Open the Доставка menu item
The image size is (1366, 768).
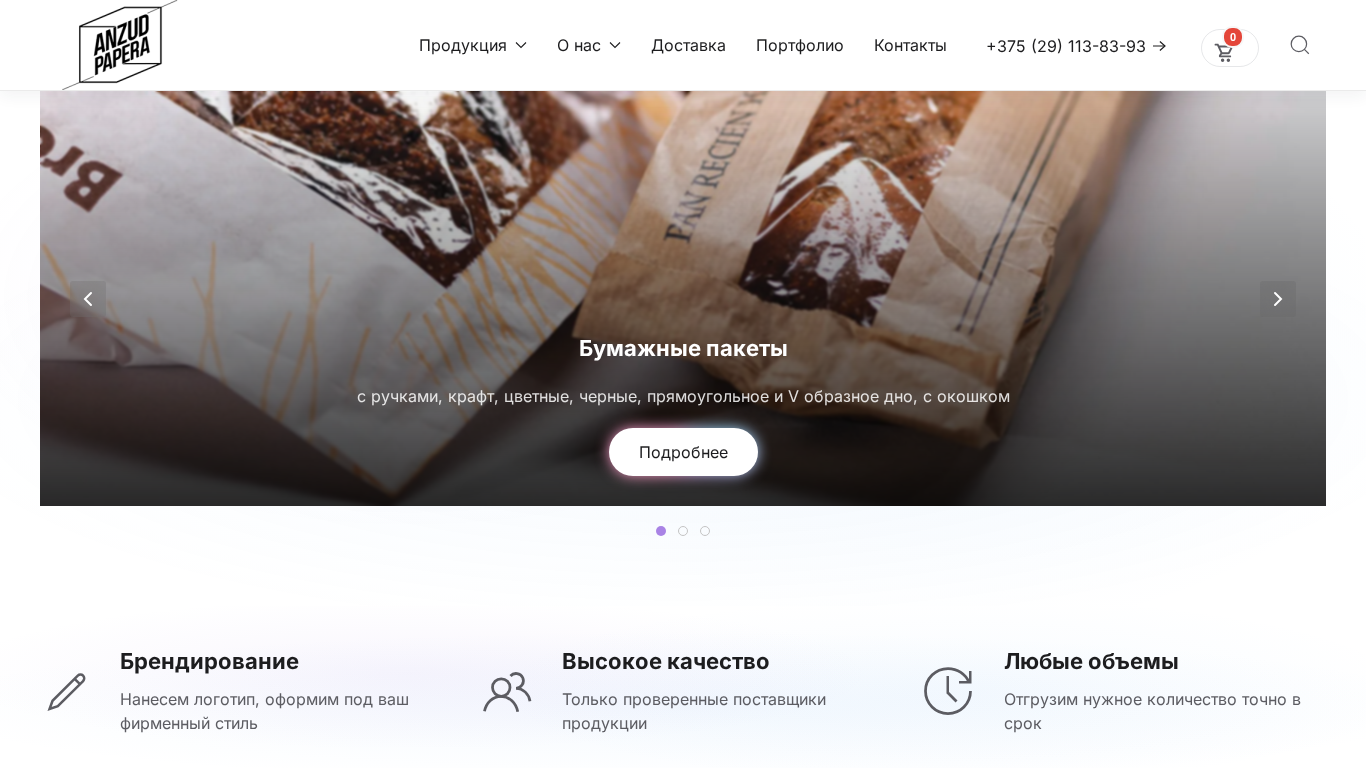688,45
